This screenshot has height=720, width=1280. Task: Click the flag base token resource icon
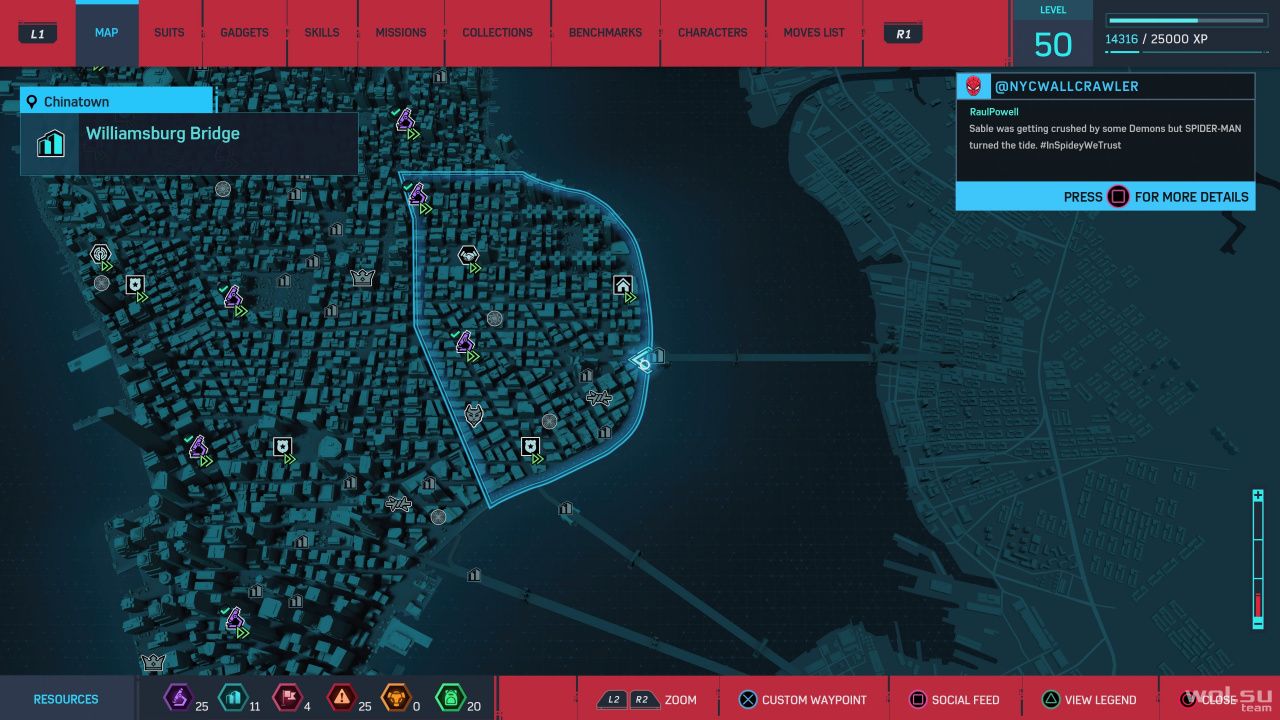click(286, 698)
